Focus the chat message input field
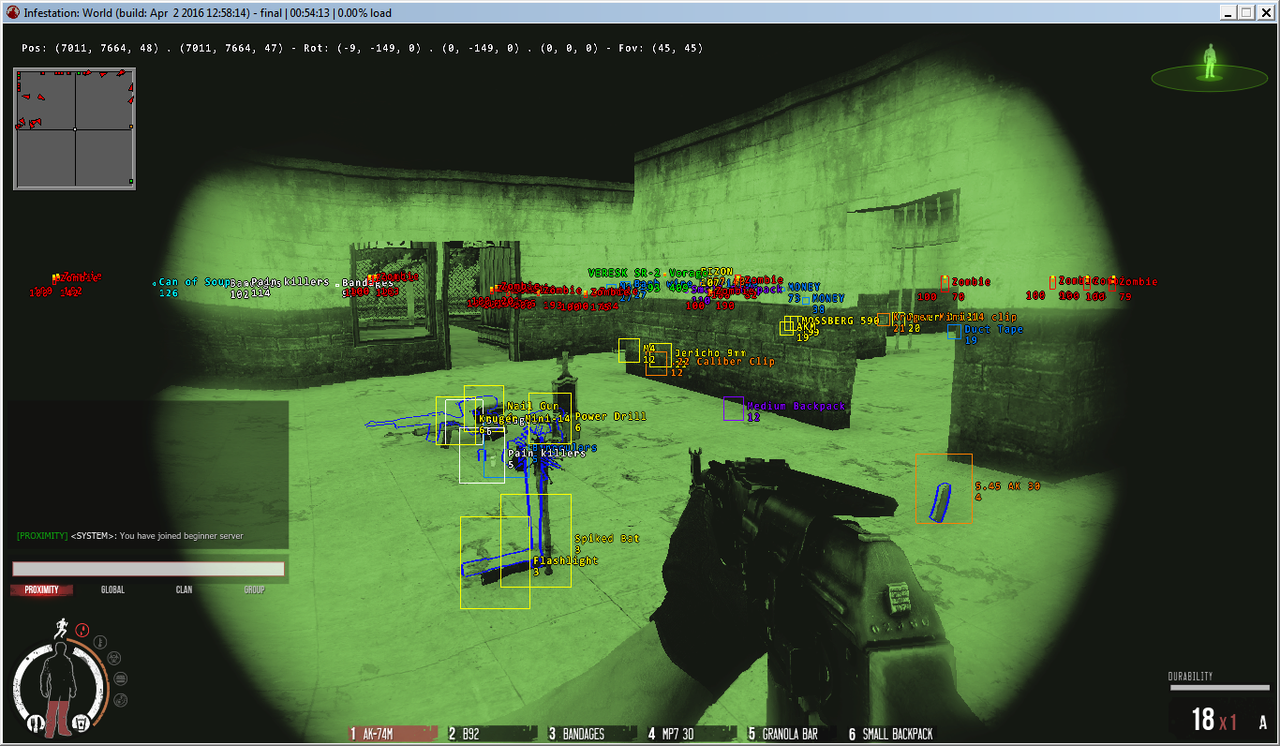The image size is (1280, 746). tap(148, 568)
